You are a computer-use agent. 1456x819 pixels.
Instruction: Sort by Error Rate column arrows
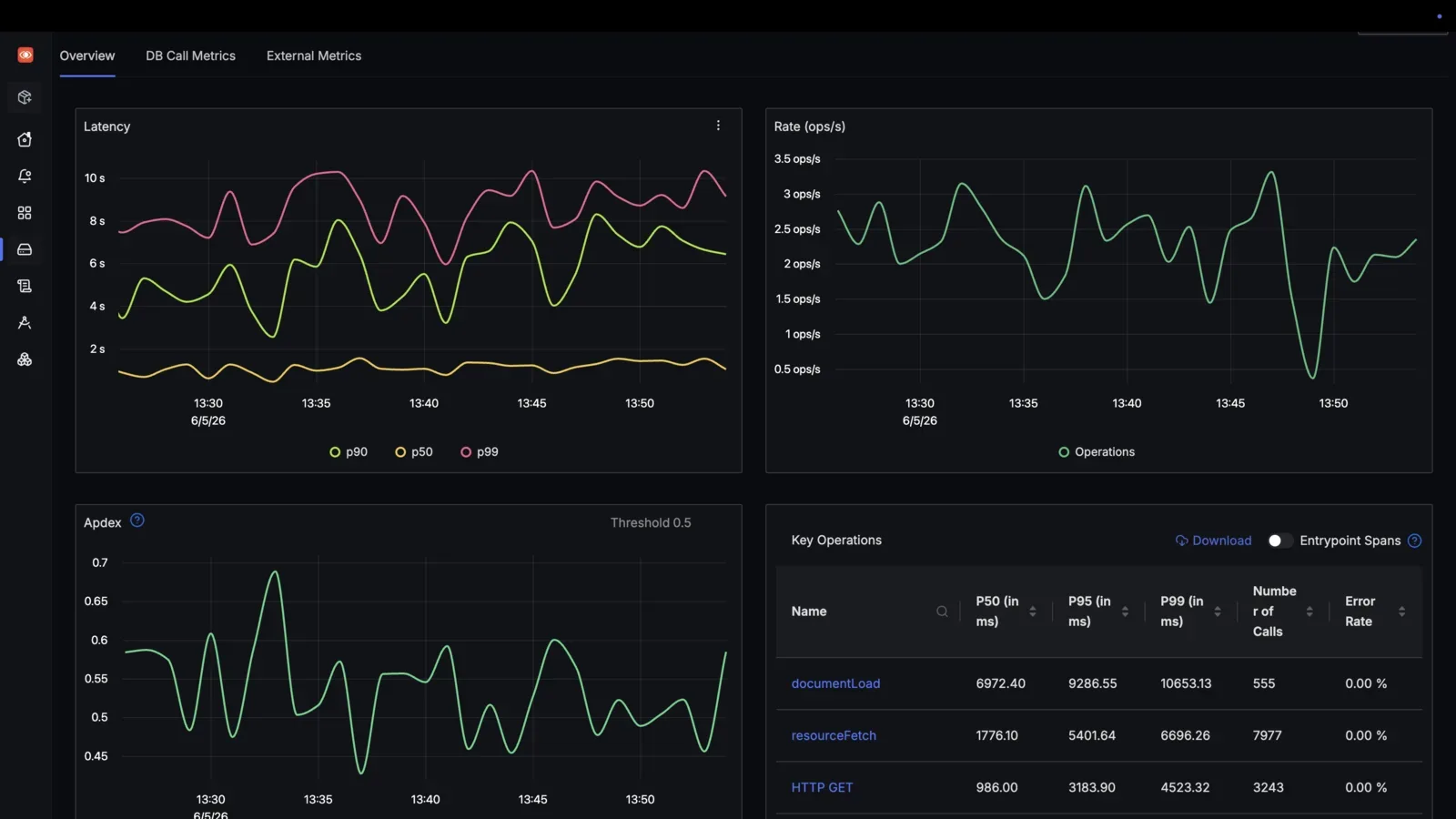point(1401,612)
